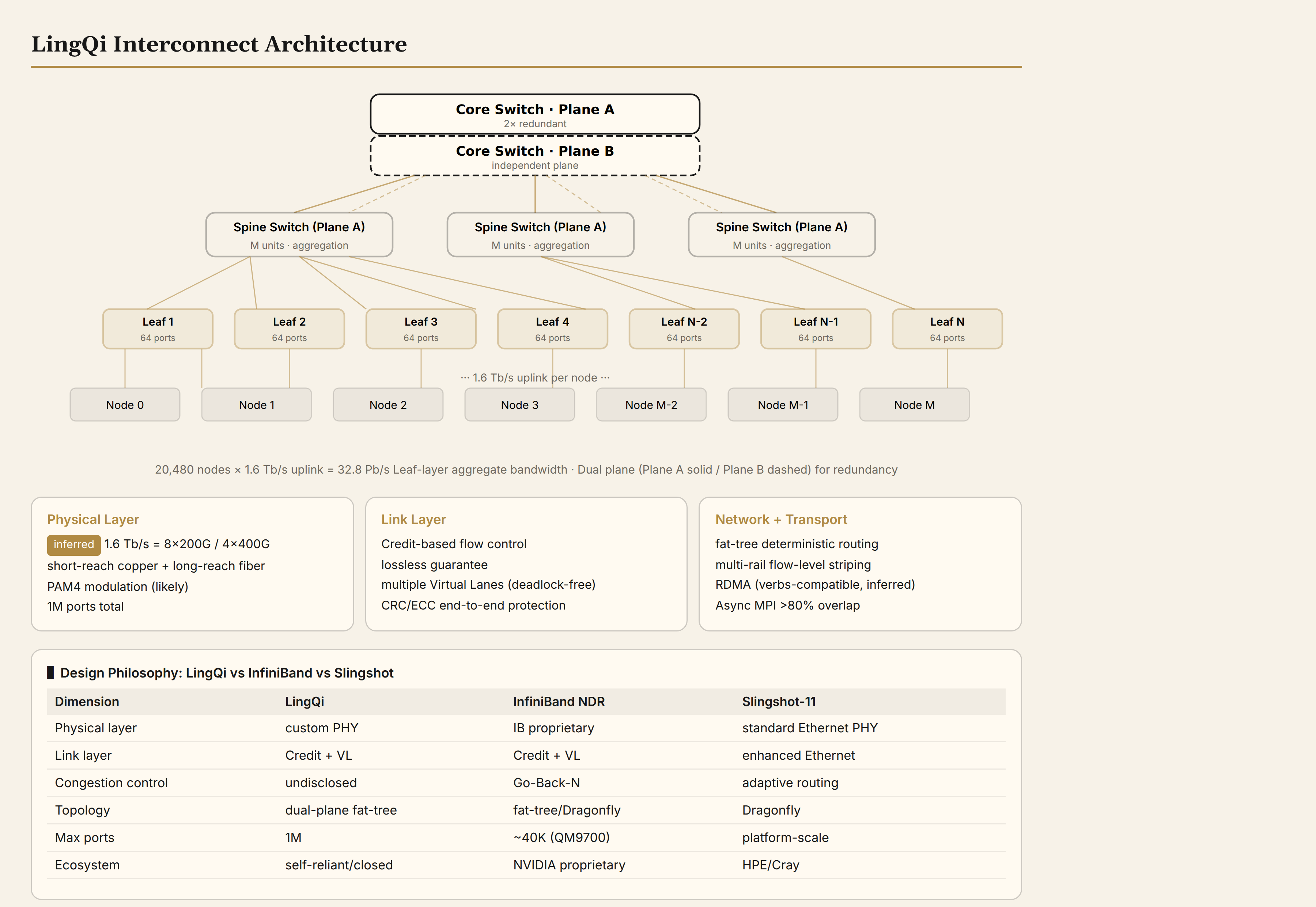Select the Leaf 4 box
This screenshot has width=1316, height=907.
(553, 329)
